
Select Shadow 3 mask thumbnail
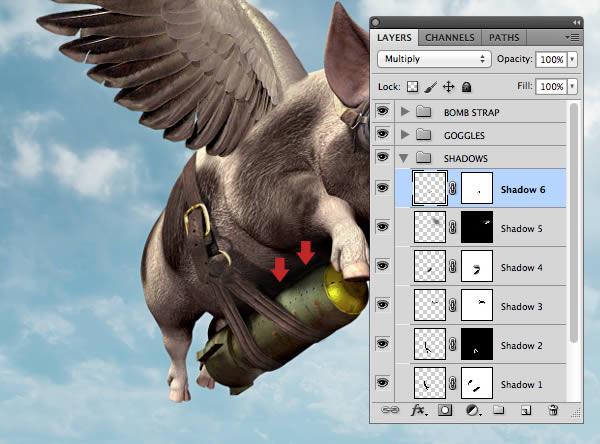(477, 305)
